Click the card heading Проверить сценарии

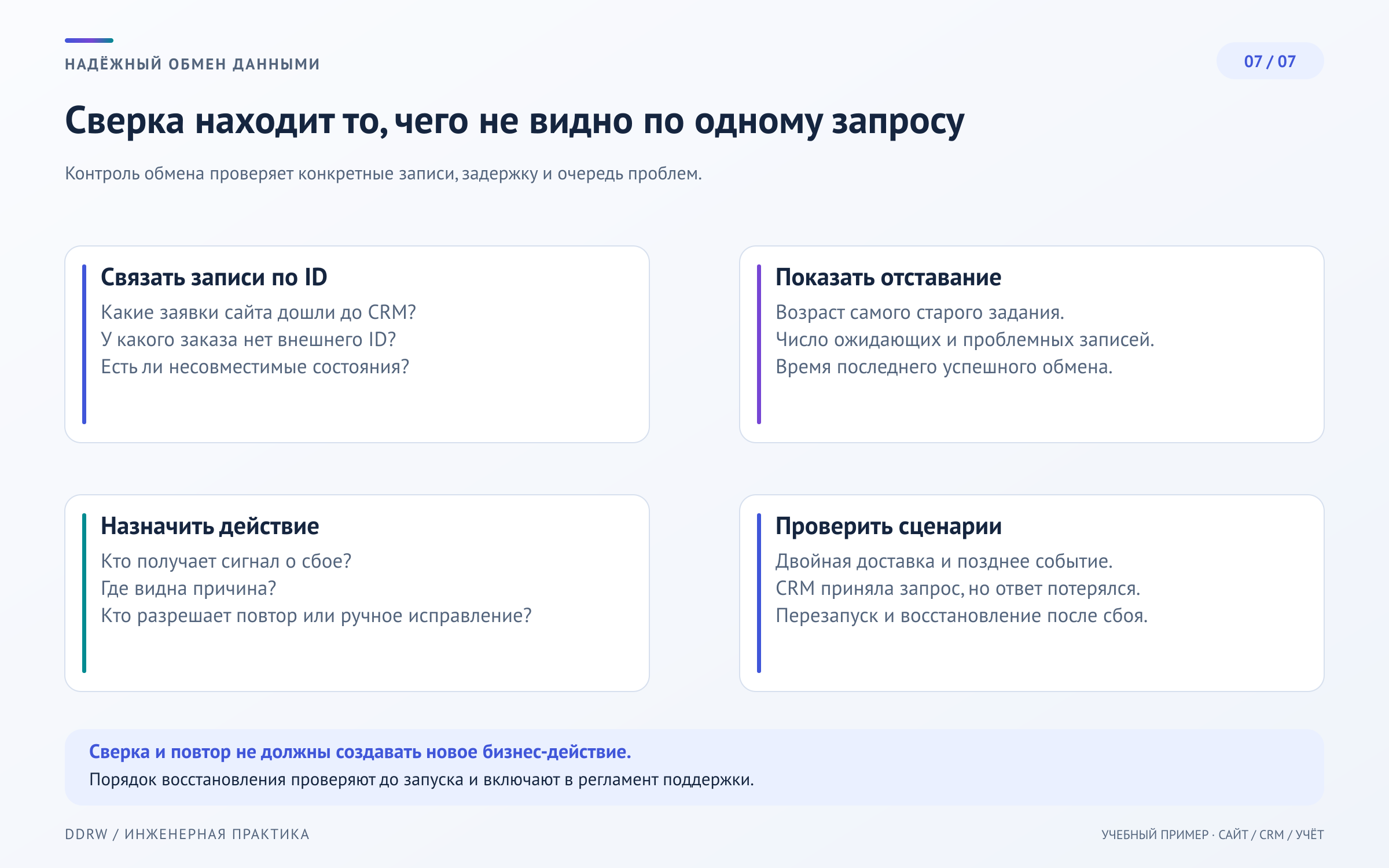pyautogui.click(x=888, y=527)
